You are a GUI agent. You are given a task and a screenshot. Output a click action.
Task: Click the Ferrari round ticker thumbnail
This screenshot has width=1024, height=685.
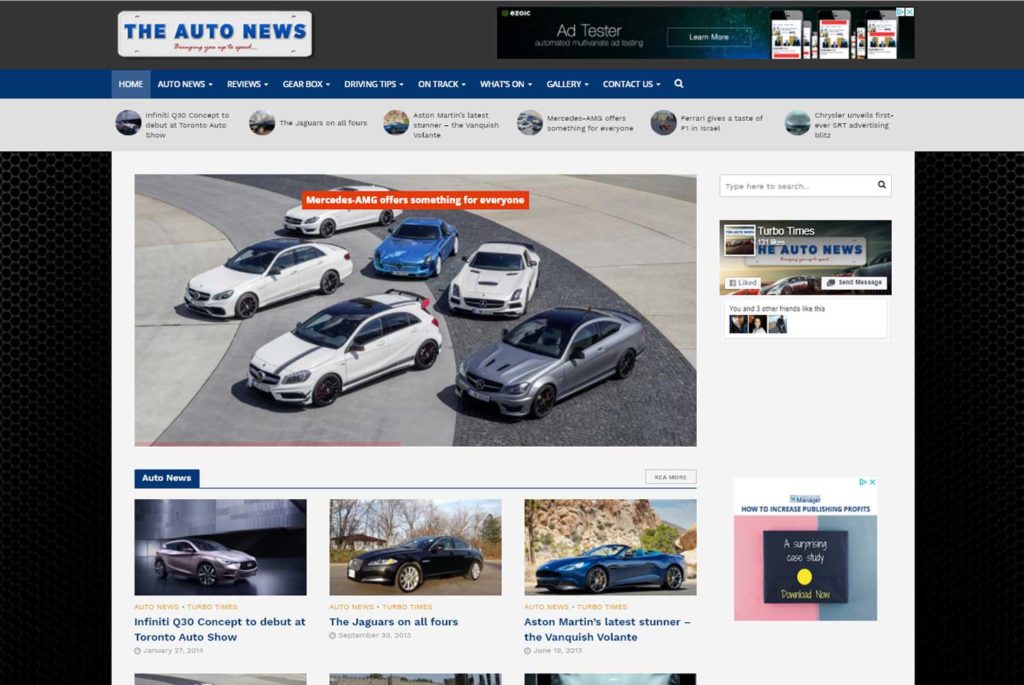pyautogui.click(x=663, y=123)
